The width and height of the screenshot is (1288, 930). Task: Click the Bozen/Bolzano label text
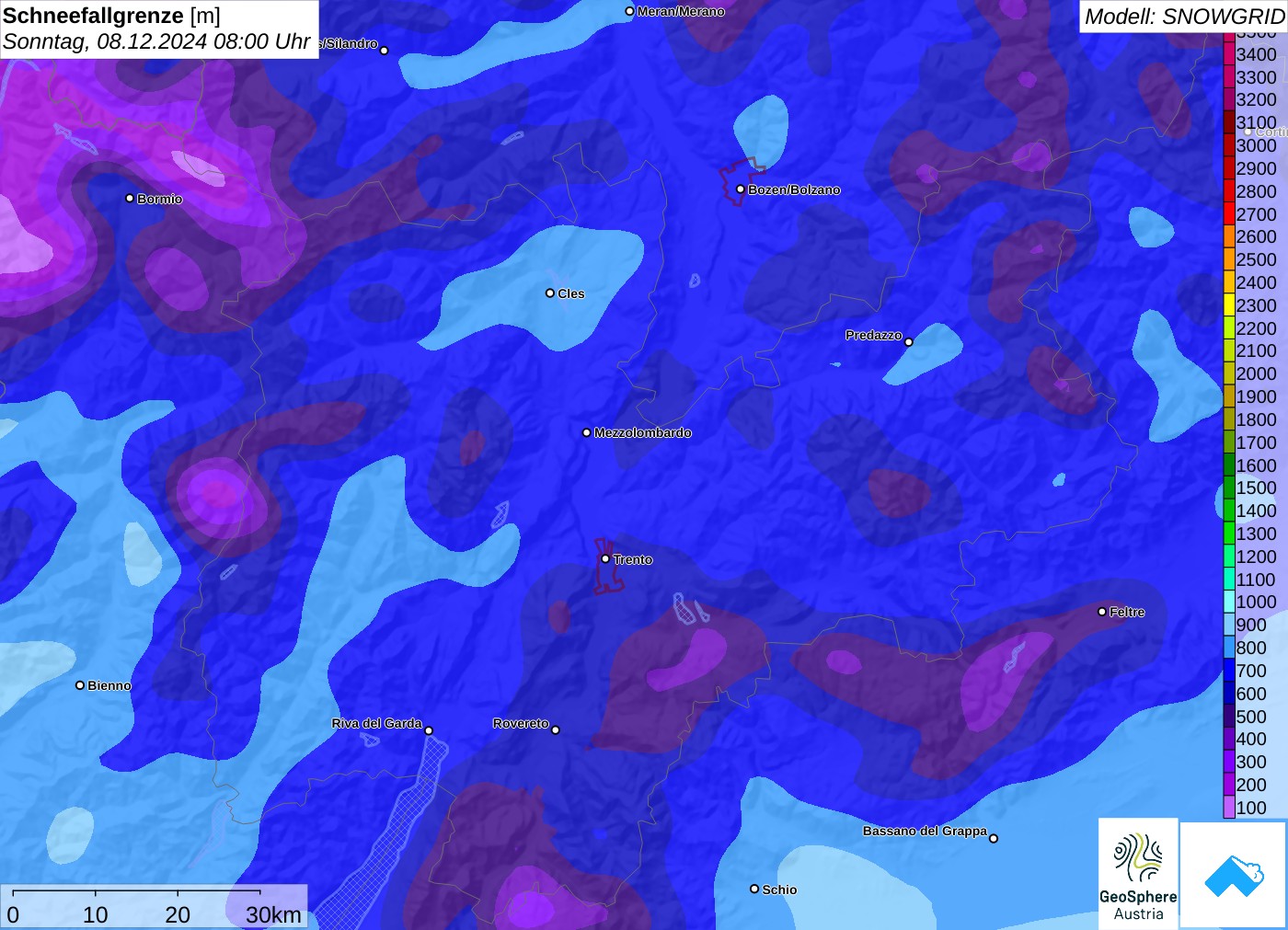tap(794, 189)
